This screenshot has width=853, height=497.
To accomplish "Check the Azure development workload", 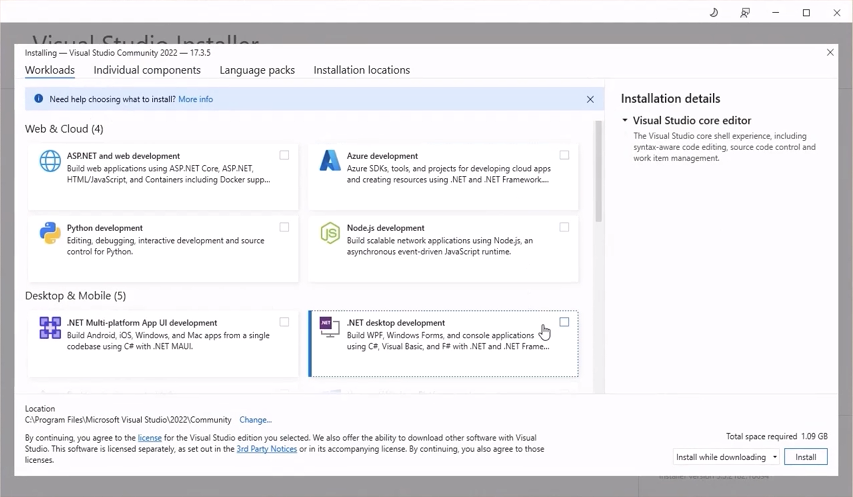I will pos(564,156).
